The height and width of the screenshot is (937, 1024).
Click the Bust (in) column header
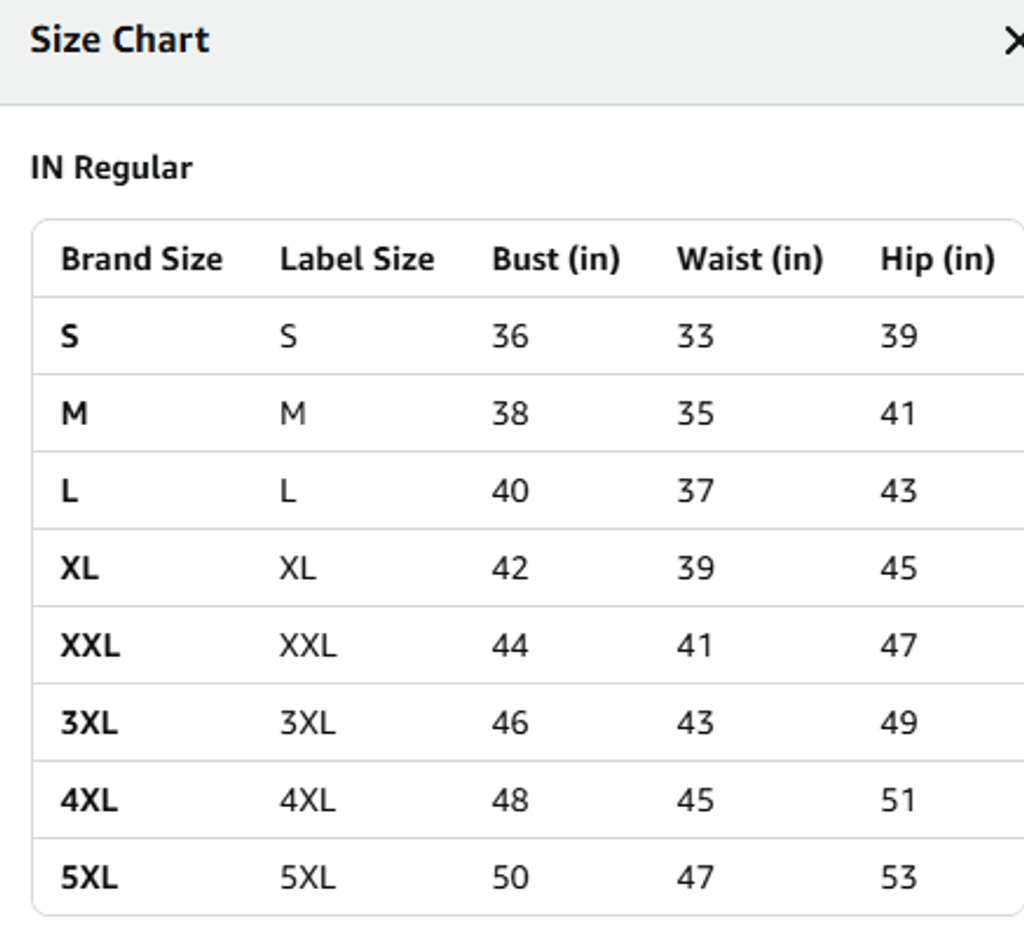click(555, 259)
